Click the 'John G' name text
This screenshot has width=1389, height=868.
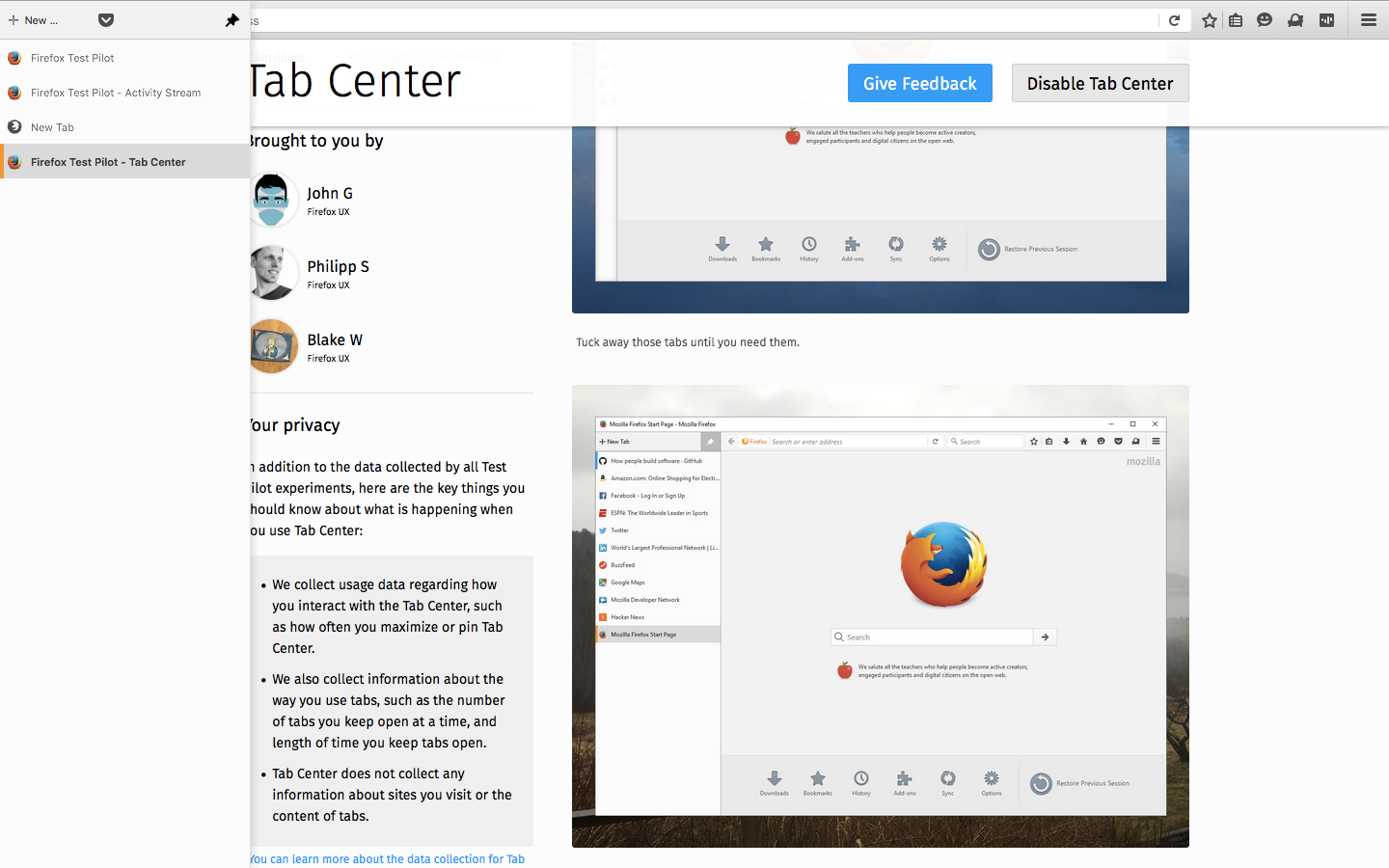[x=330, y=193]
